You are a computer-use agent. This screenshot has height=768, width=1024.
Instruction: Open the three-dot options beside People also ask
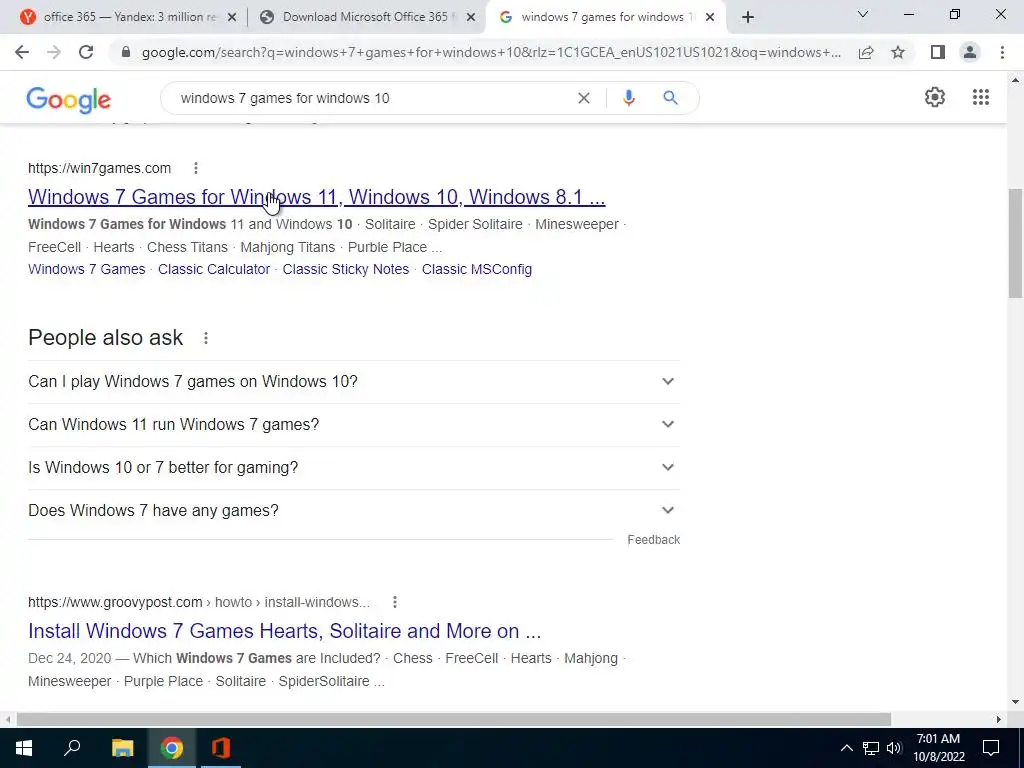pos(206,338)
